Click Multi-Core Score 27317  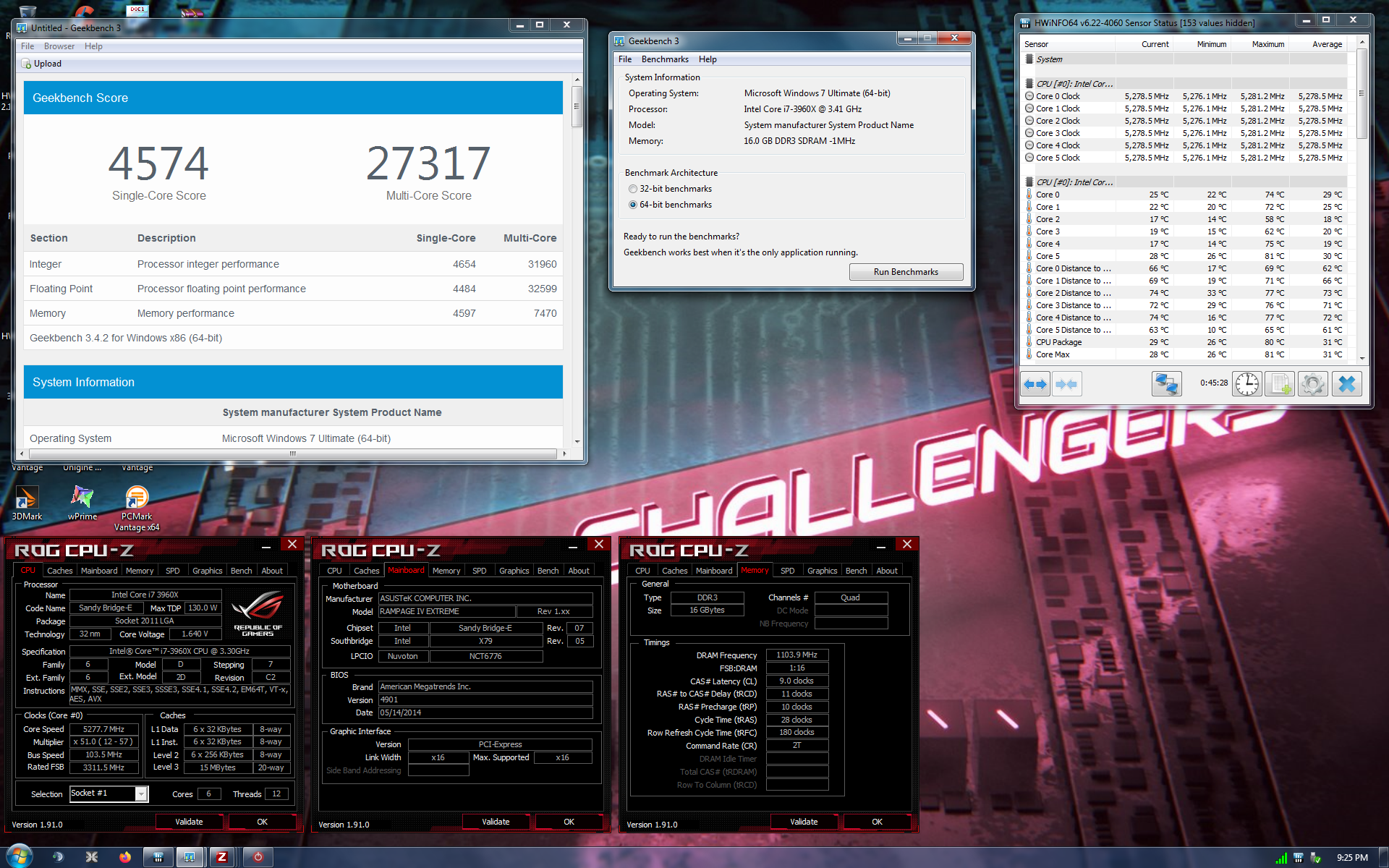click(x=428, y=163)
